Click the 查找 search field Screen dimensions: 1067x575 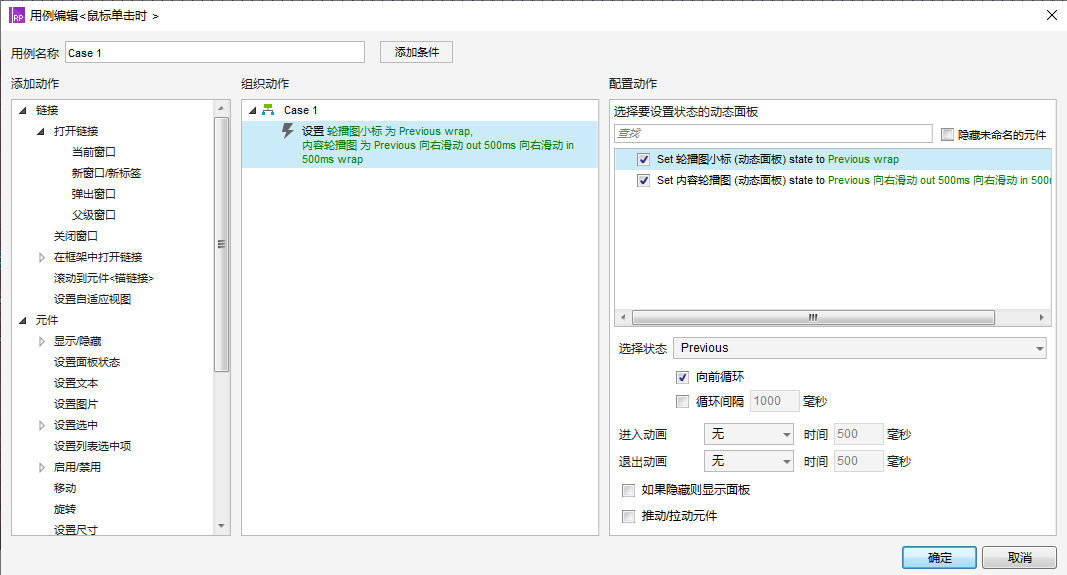click(x=773, y=133)
